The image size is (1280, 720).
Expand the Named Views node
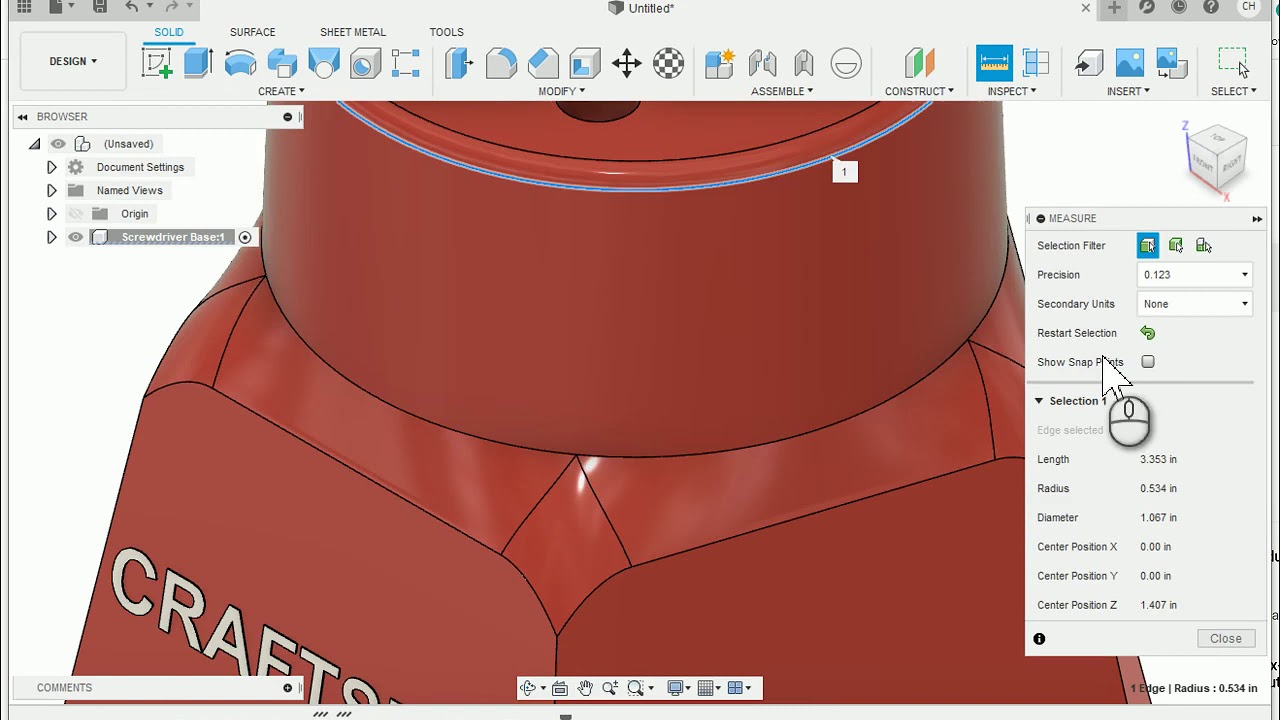[51, 190]
